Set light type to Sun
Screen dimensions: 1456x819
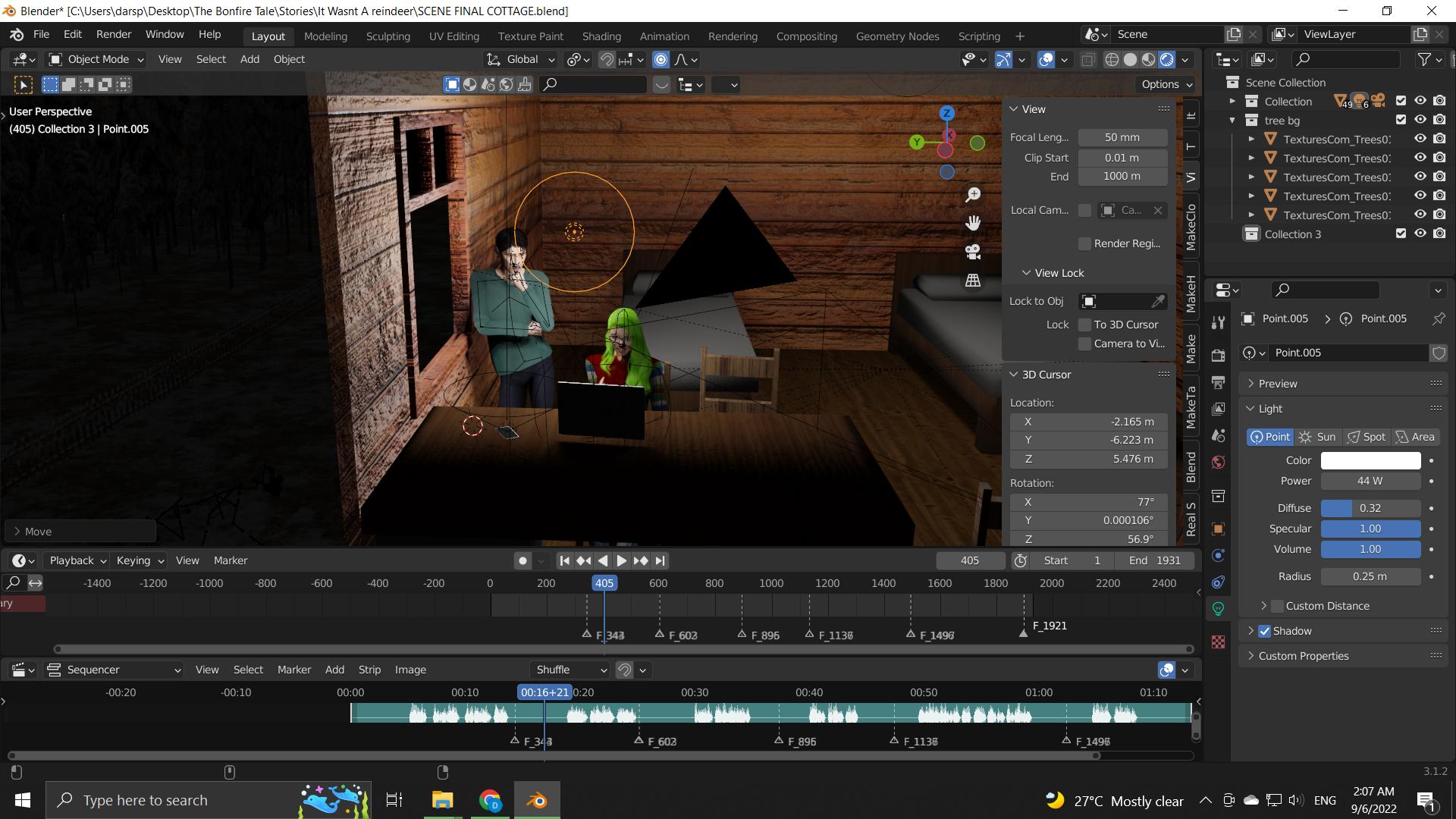[x=1318, y=438]
